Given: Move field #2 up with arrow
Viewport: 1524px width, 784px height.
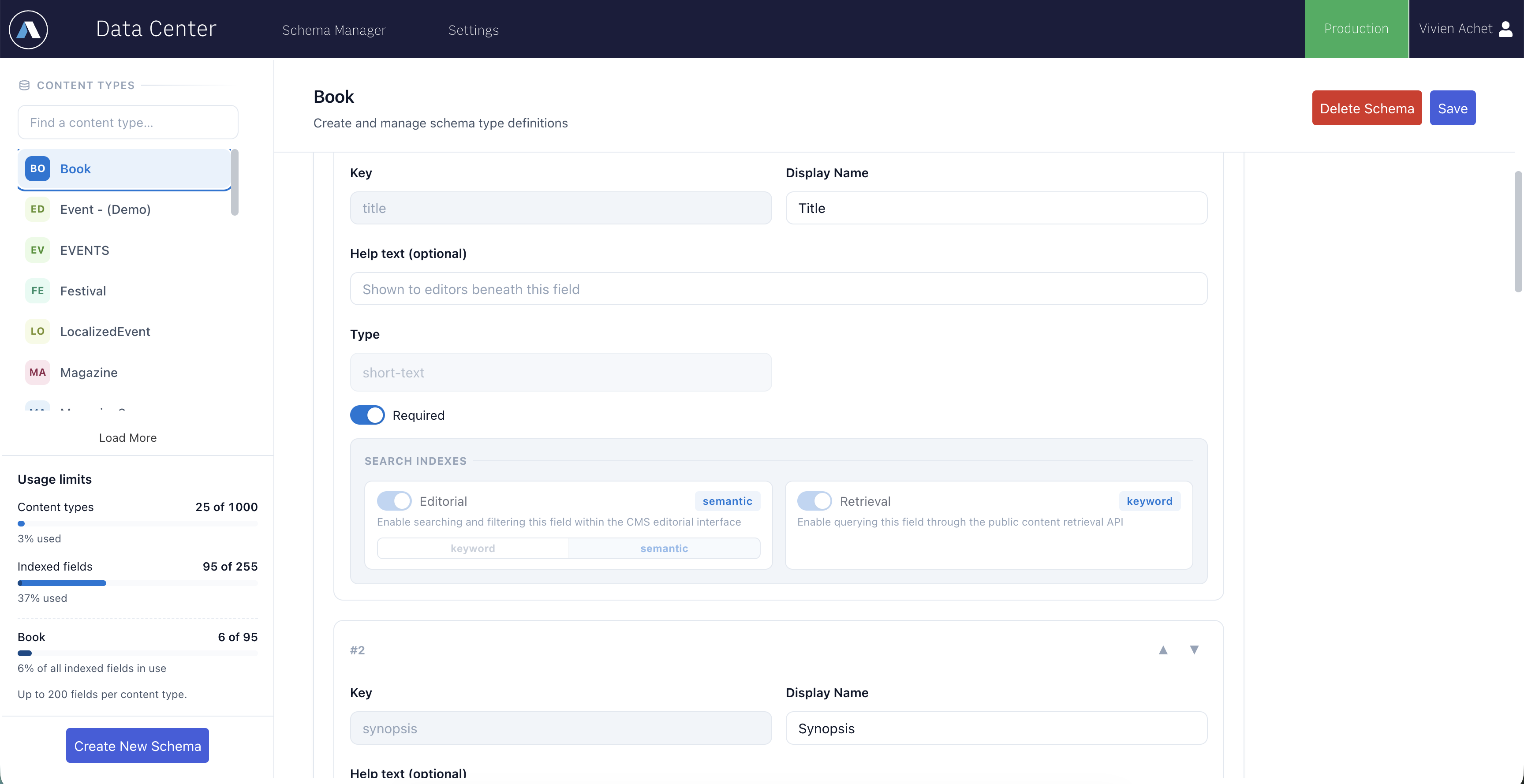Looking at the screenshot, I should pyautogui.click(x=1163, y=650).
